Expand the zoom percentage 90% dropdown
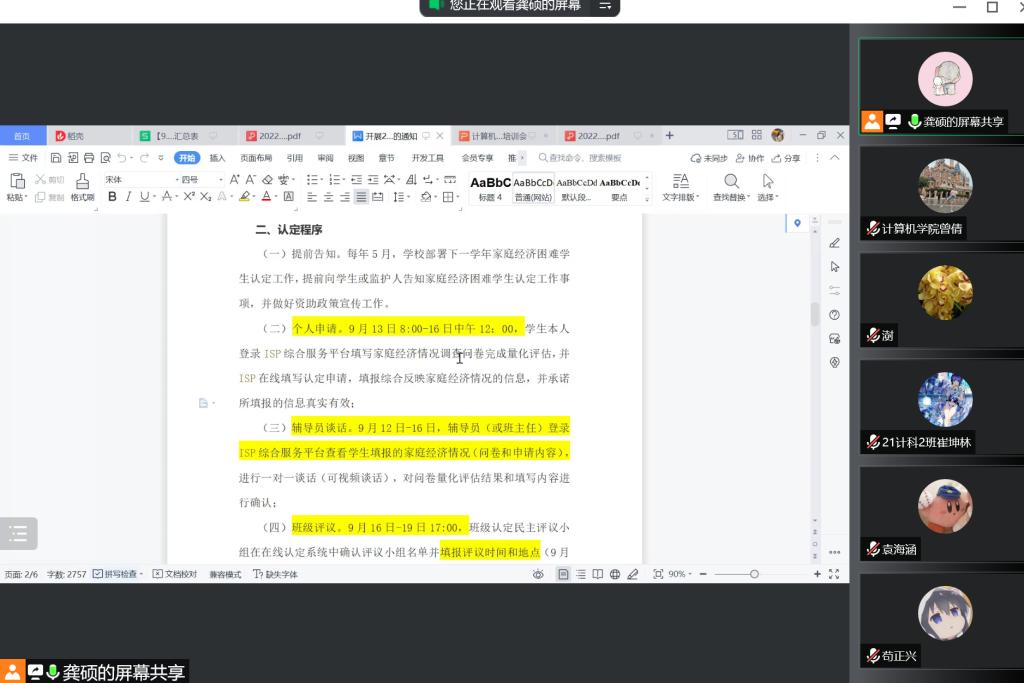The image size is (1024, 683). point(680,574)
